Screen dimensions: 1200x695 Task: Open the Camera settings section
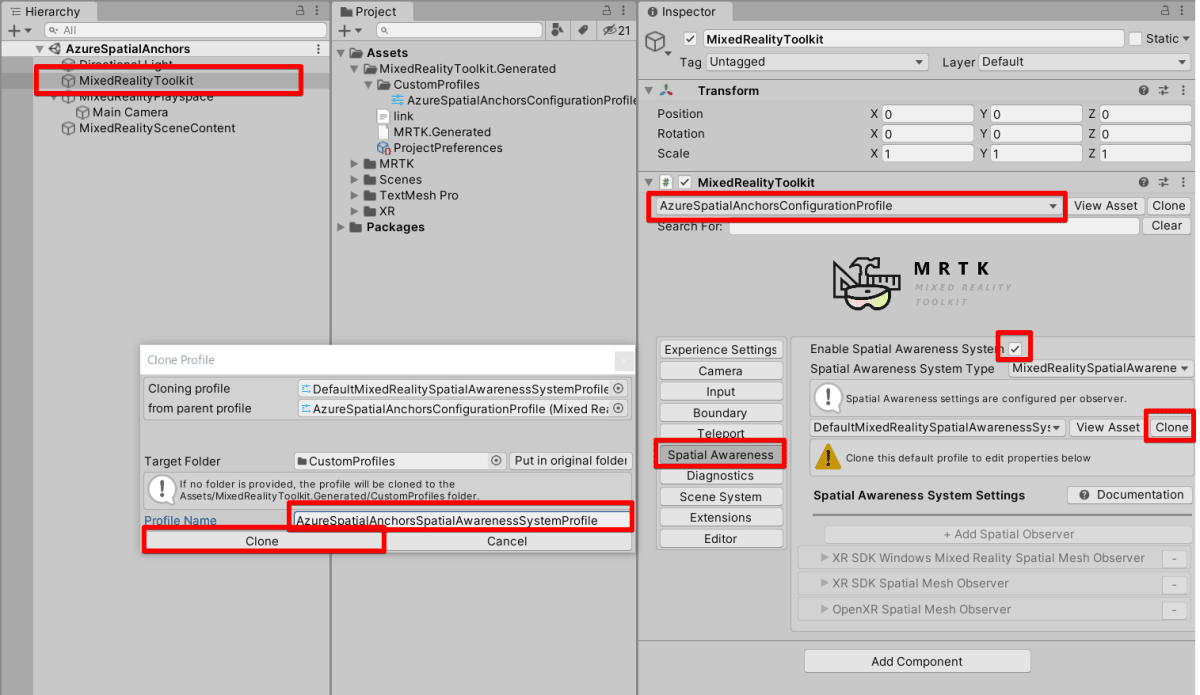(720, 371)
